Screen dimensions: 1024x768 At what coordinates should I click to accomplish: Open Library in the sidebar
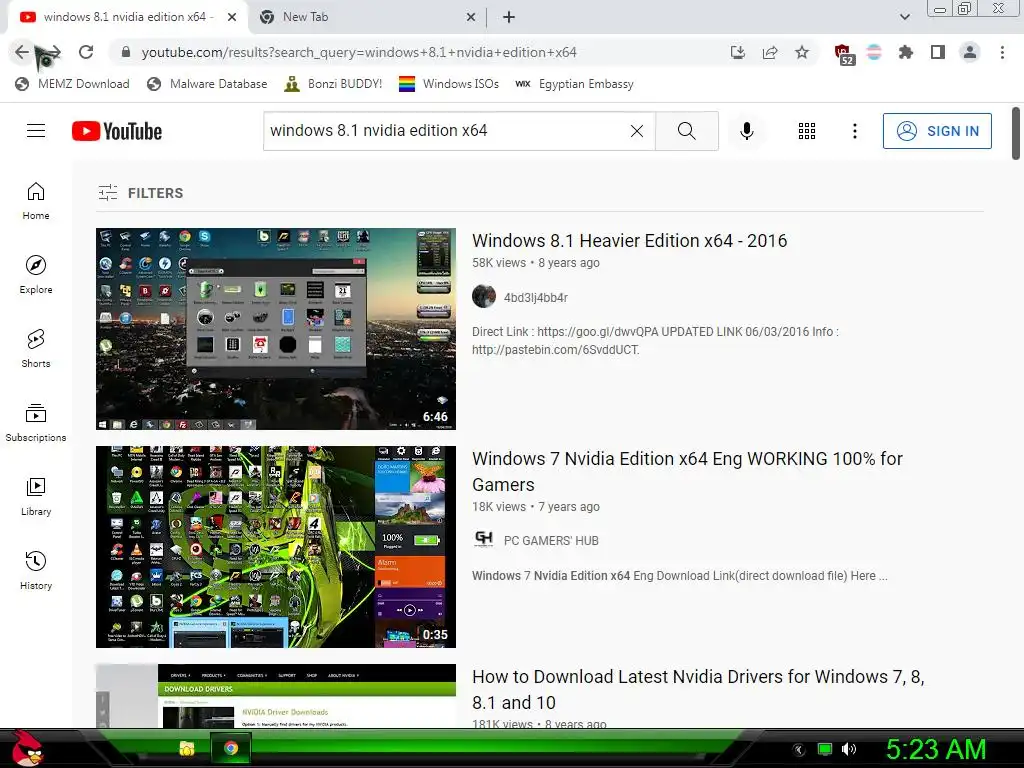tap(36, 497)
